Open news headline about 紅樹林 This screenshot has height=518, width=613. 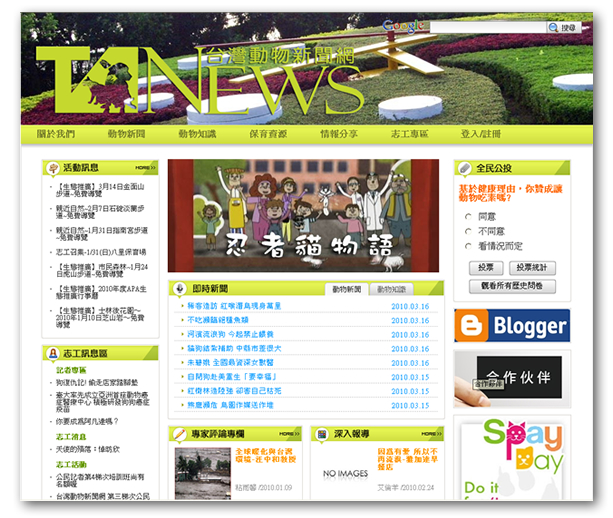click(x=234, y=391)
